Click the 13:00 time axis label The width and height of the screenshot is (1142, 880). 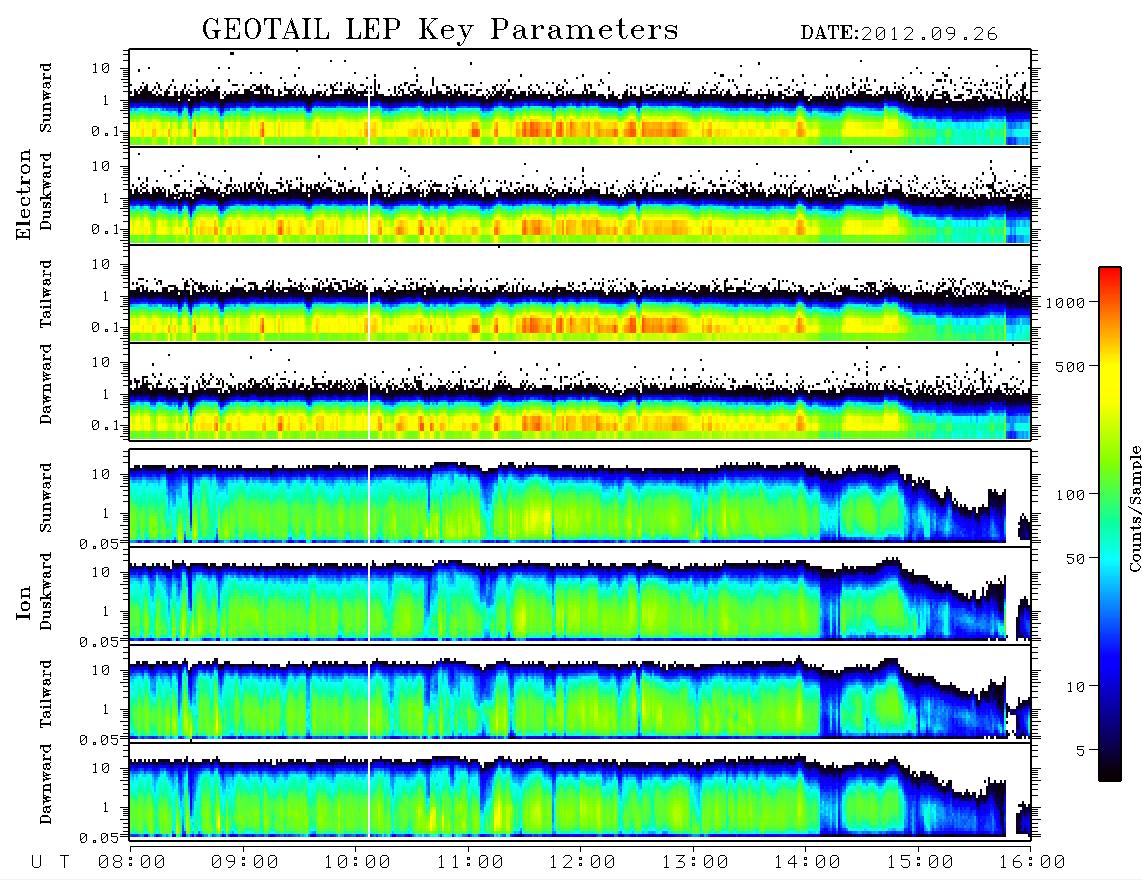pos(695,862)
